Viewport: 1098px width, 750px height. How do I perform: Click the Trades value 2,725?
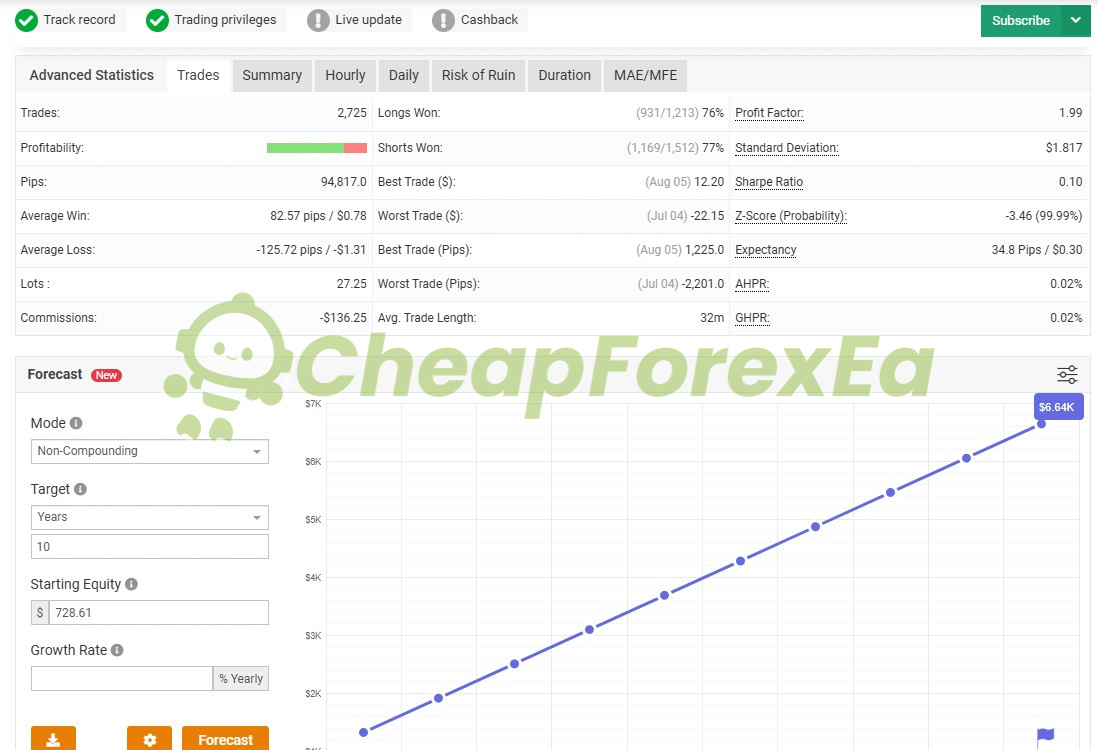click(x=352, y=113)
